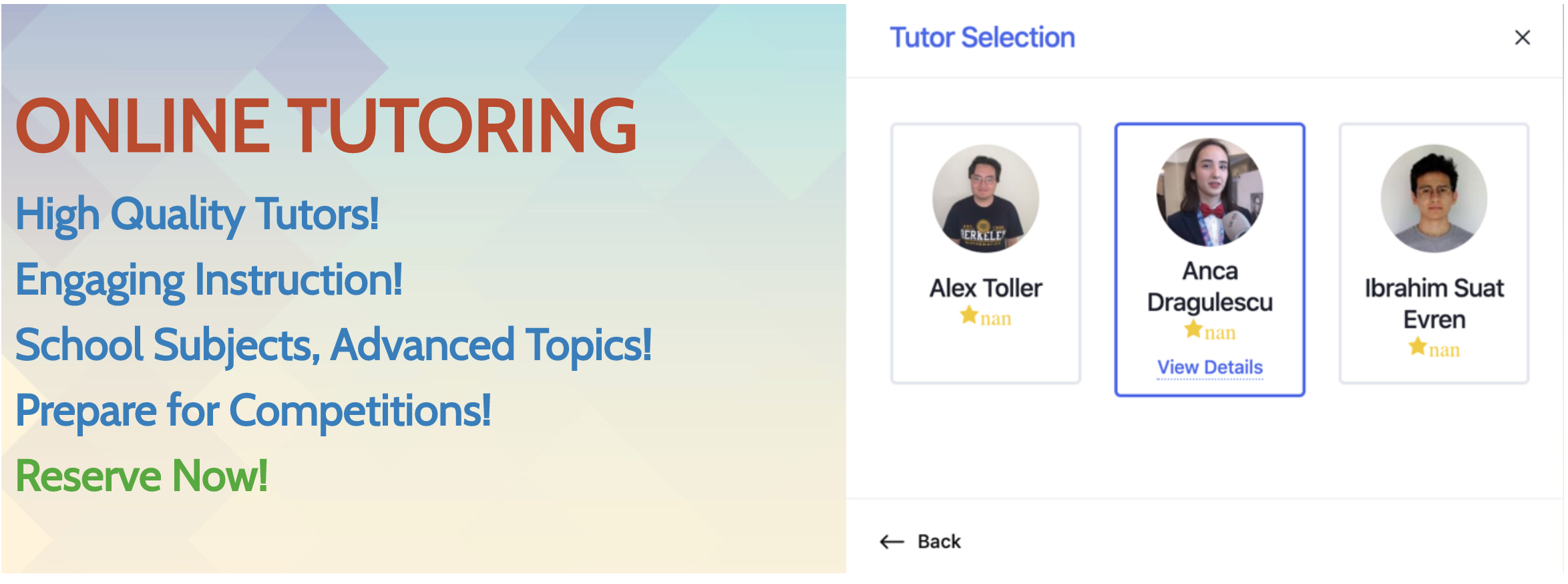1568x584 pixels.
Task: Click the Reserve Now! green text
Action: [141, 476]
